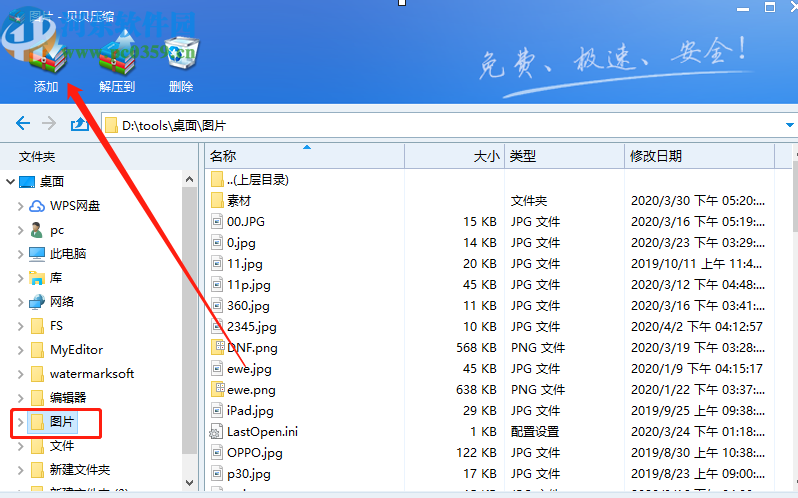This screenshot has height=498, width=798.
Task: Expand the 库 tree node
Action: [20, 278]
